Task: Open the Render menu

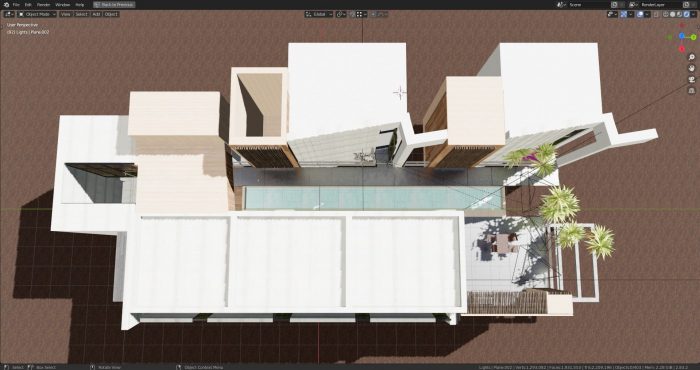Action: pyautogui.click(x=43, y=4)
